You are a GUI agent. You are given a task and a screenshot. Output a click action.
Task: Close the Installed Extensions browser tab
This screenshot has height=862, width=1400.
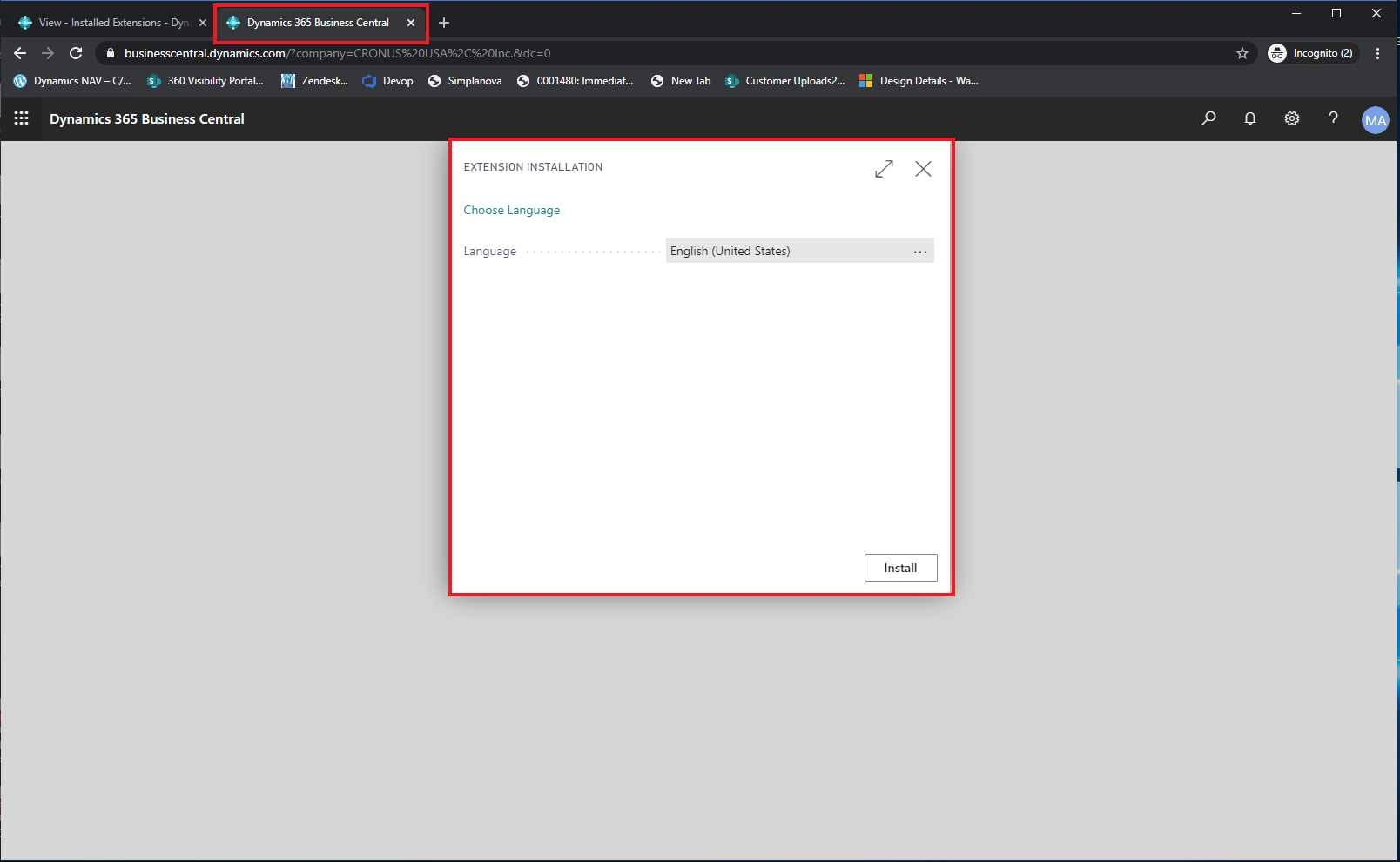coord(203,23)
